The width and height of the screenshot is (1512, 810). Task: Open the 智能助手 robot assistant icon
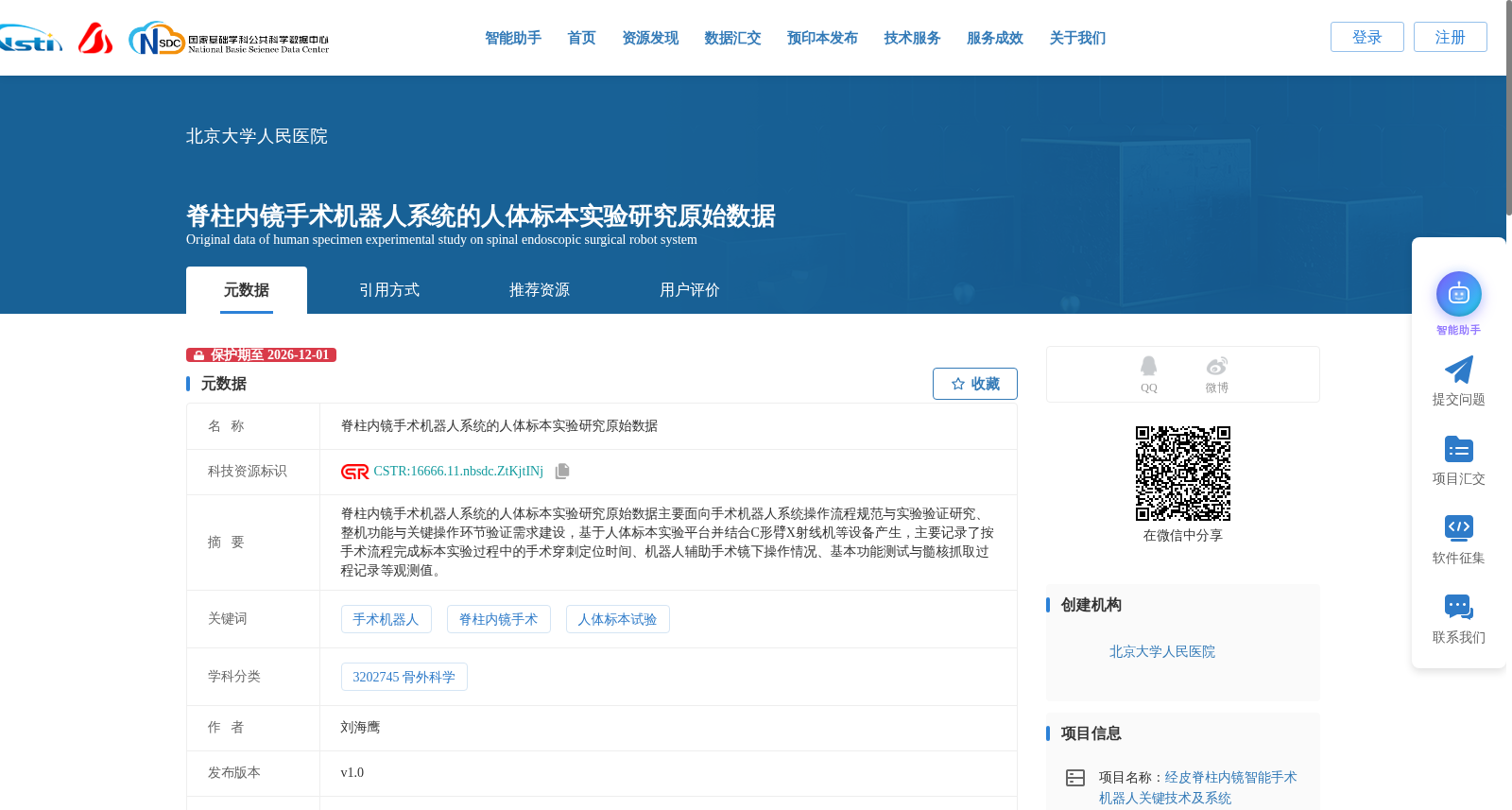click(1458, 294)
